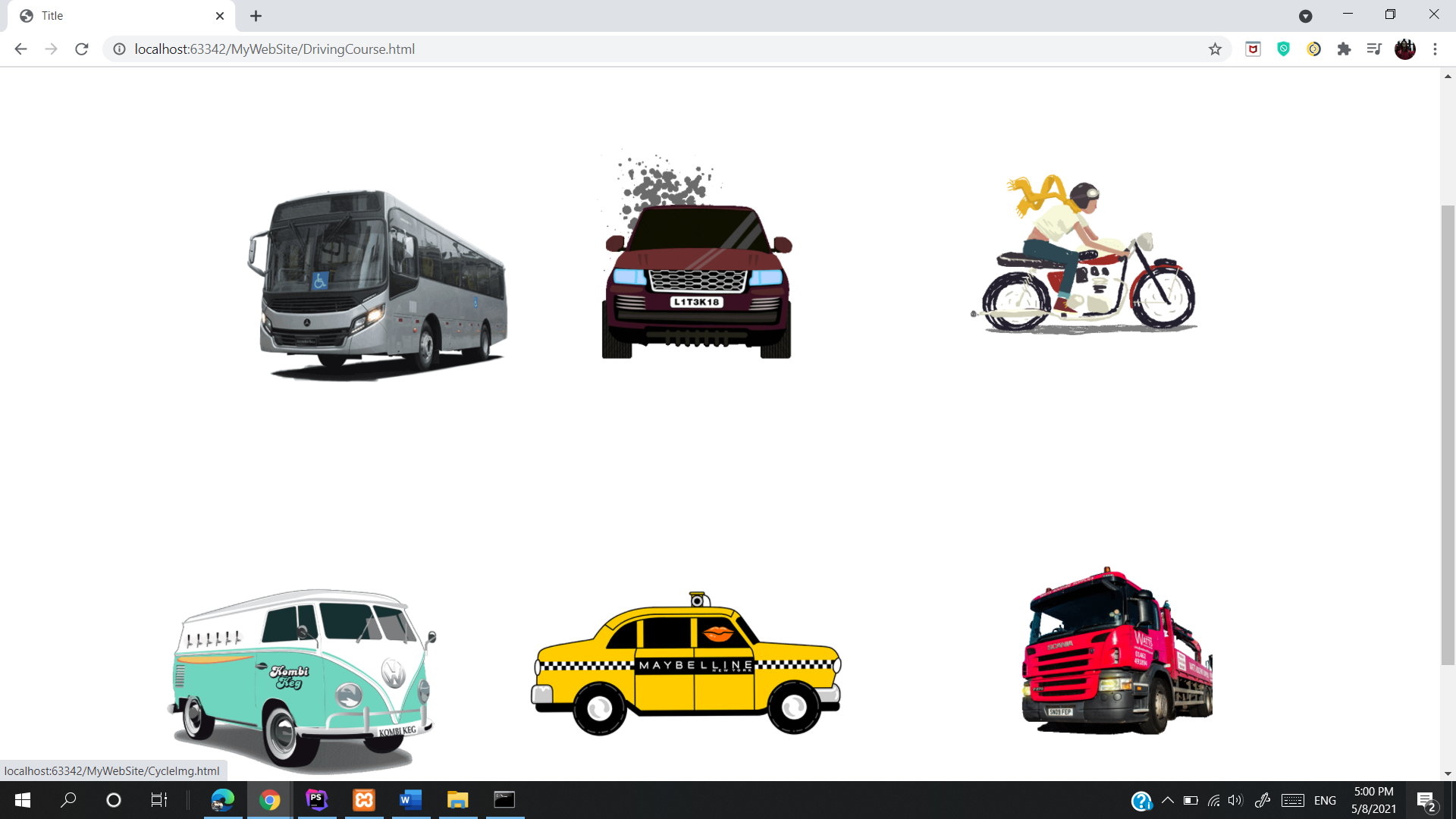Open the tab search dropdown arrow
Viewport: 1456px width, 819px height.
pyautogui.click(x=1305, y=16)
